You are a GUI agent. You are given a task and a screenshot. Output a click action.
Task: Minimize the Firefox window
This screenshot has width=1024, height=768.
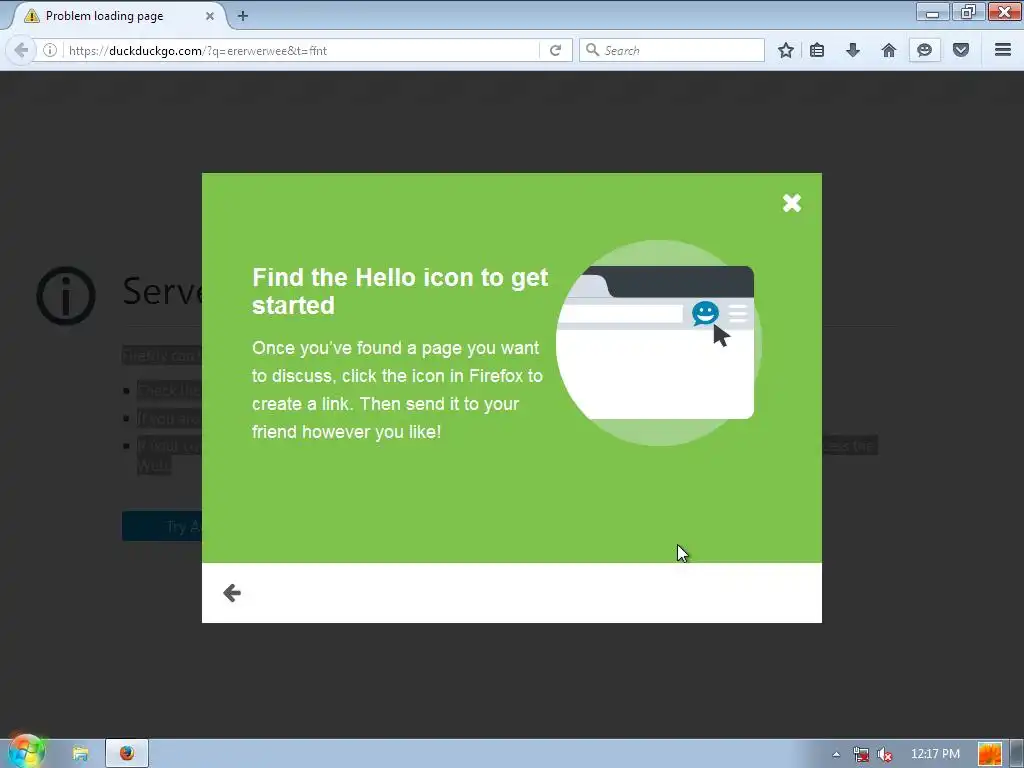click(933, 12)
